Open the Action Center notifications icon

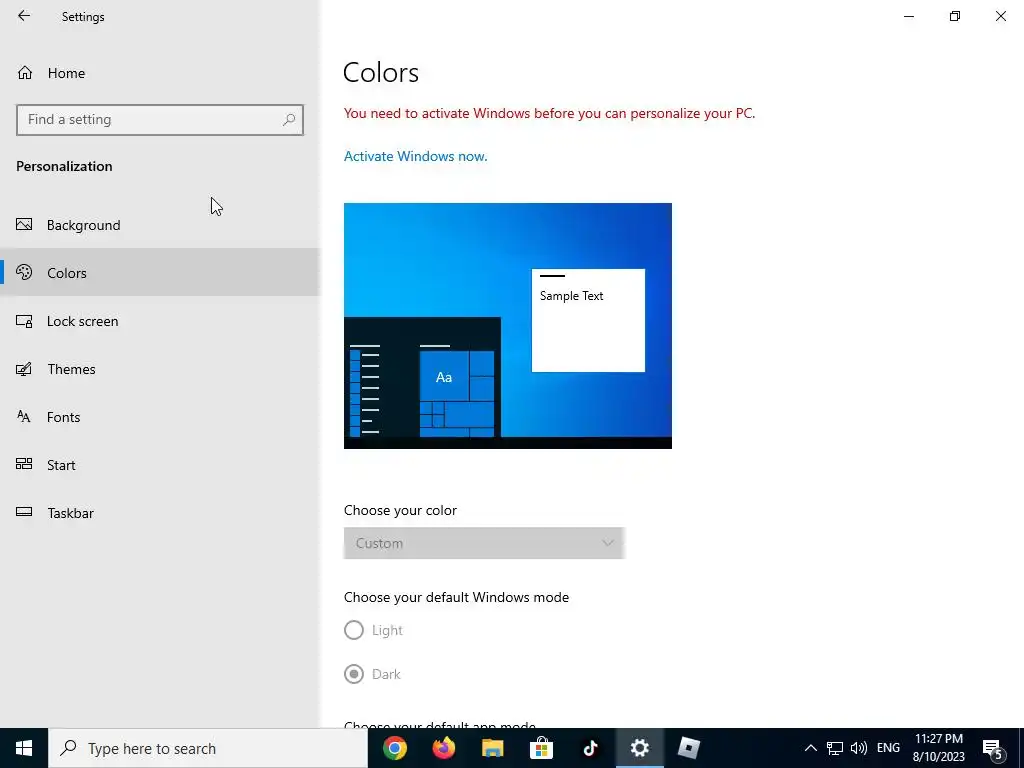(x=993, y=748)
